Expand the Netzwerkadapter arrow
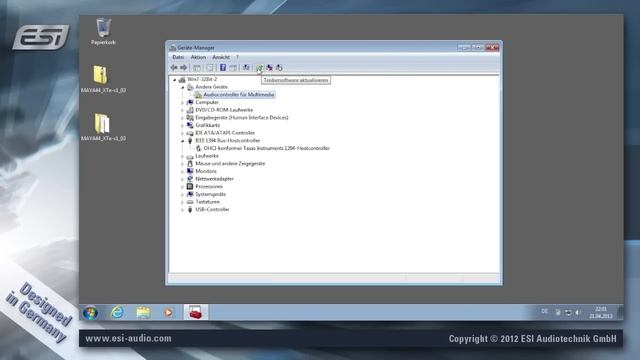Image resolution: width=640 pixels, height=360 pixels. 182,179
